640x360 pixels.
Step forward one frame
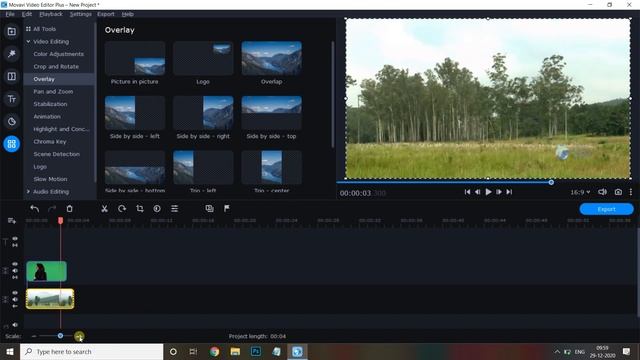click(499, 192)
